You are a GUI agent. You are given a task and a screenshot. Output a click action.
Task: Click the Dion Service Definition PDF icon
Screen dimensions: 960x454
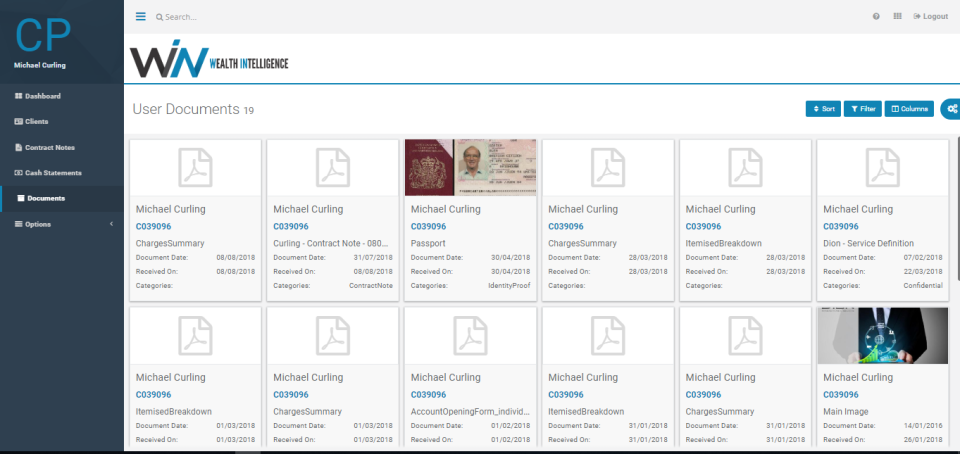[882, 168]
